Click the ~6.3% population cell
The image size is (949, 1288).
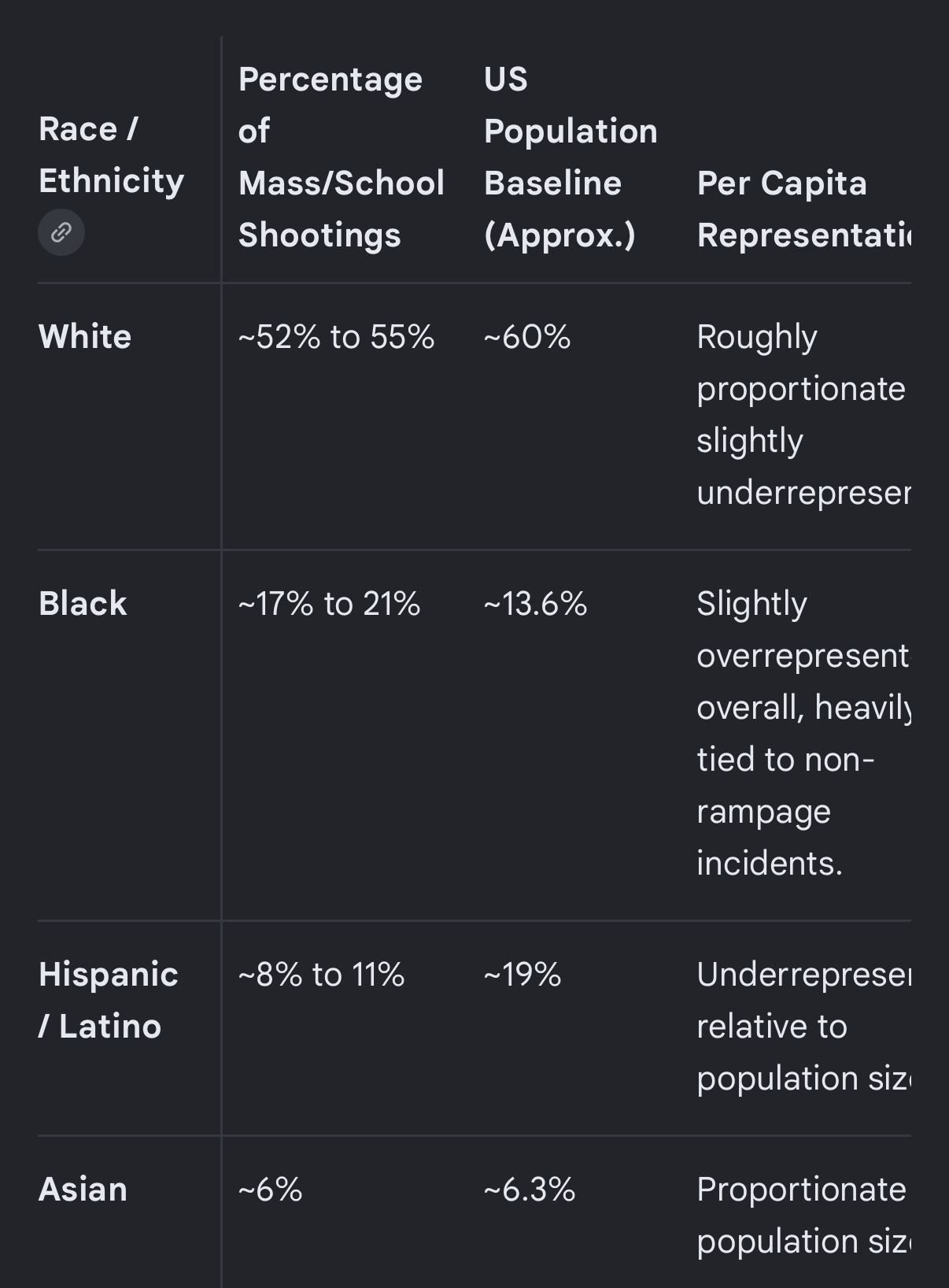pos(530,1190)
